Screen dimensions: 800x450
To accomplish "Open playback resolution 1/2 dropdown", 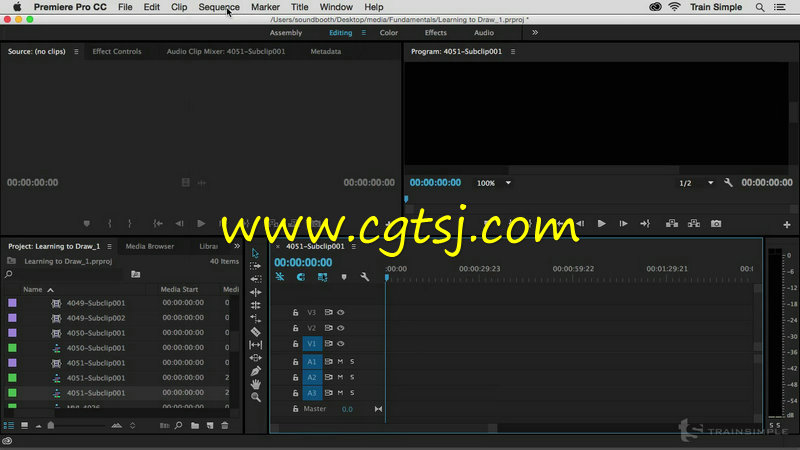I will pyautogui.click(x=696, y=183).
